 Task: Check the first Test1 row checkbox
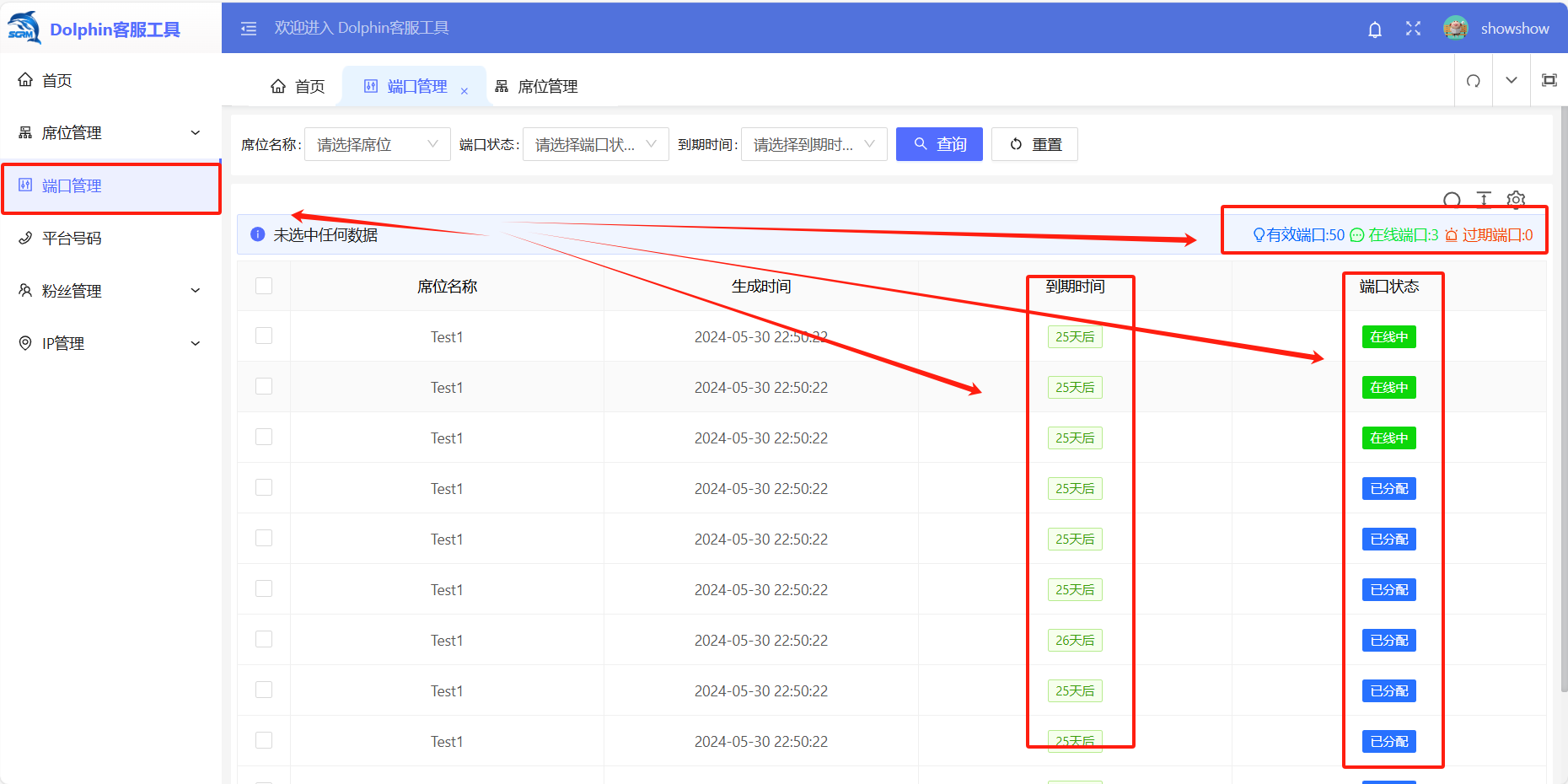(x=264, y=336)
